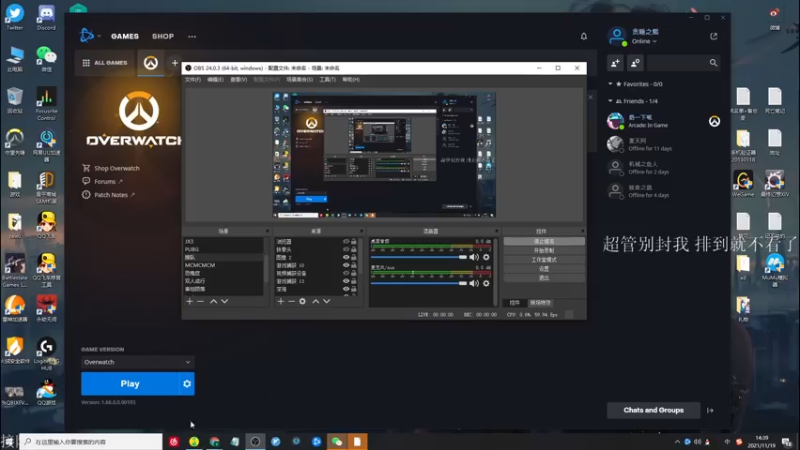Open desktop audio mixer settings gear
Viewport: 800px width, 450px height.
coord(486,257)
